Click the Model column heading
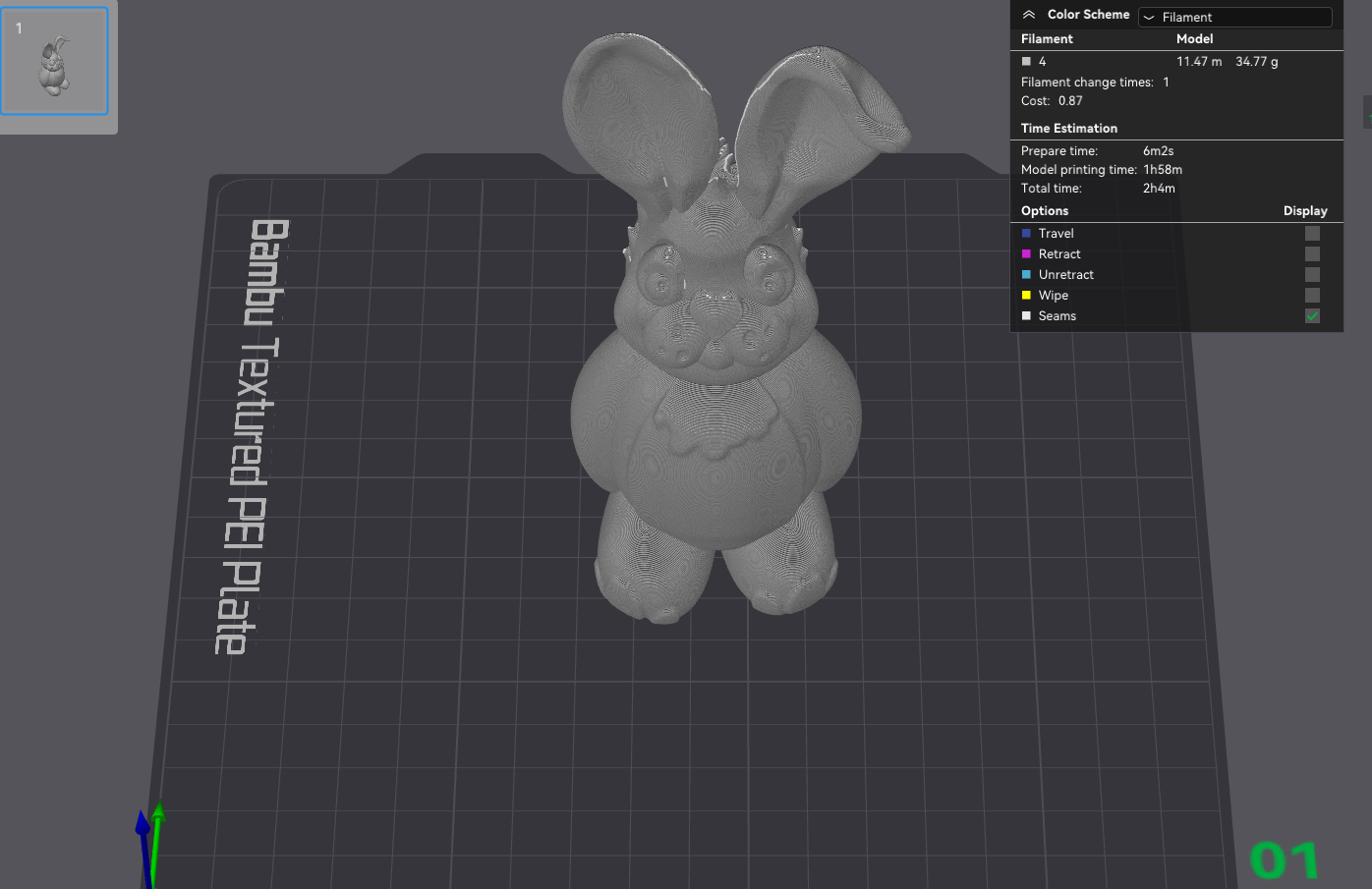1372x889 pixels. [x=1195, y=38]
